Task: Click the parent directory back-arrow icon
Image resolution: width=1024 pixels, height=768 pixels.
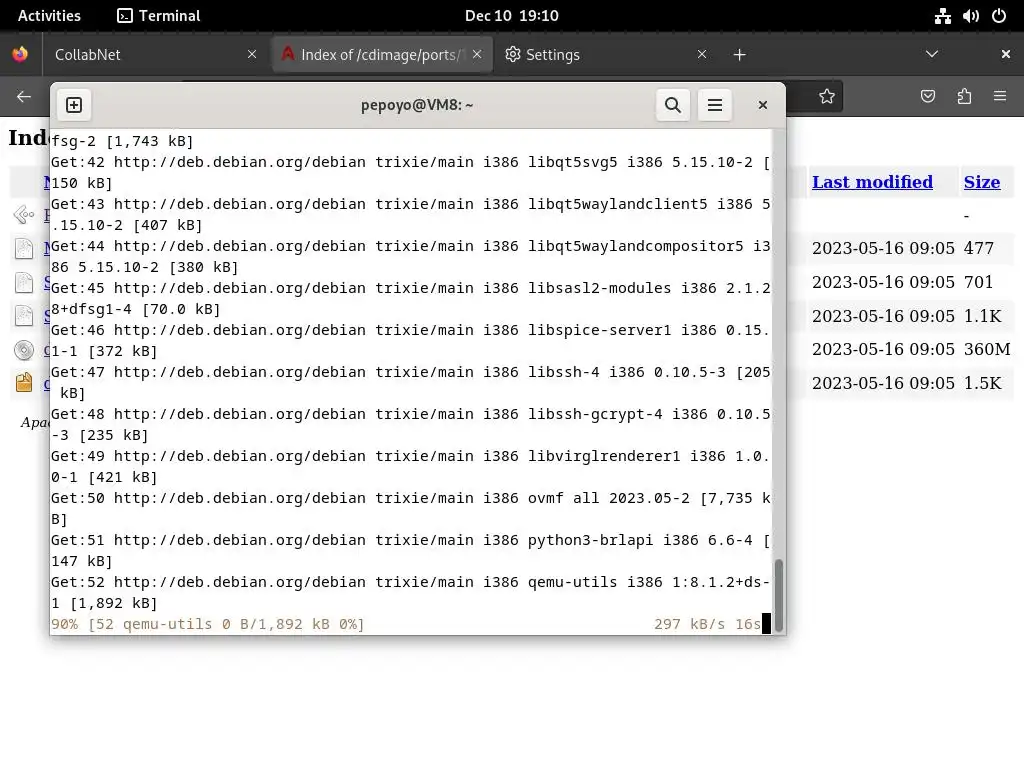Action: tap(24, 214)
